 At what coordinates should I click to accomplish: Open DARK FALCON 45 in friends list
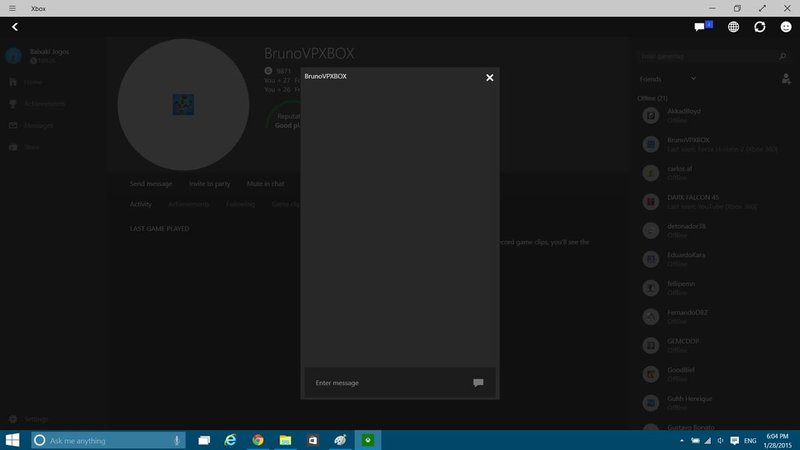[714, 202]
